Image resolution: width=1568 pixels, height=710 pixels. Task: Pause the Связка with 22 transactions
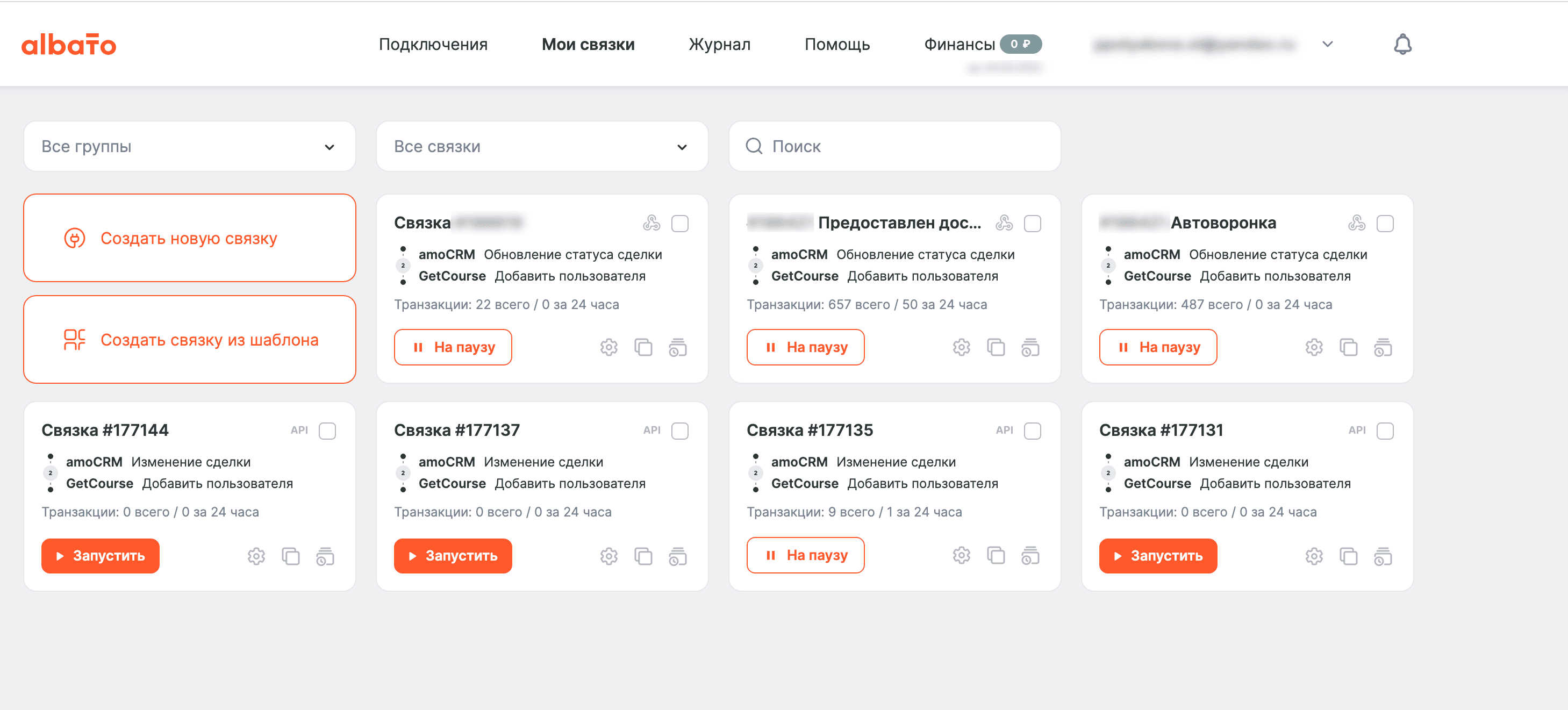[x=453, y=347]
